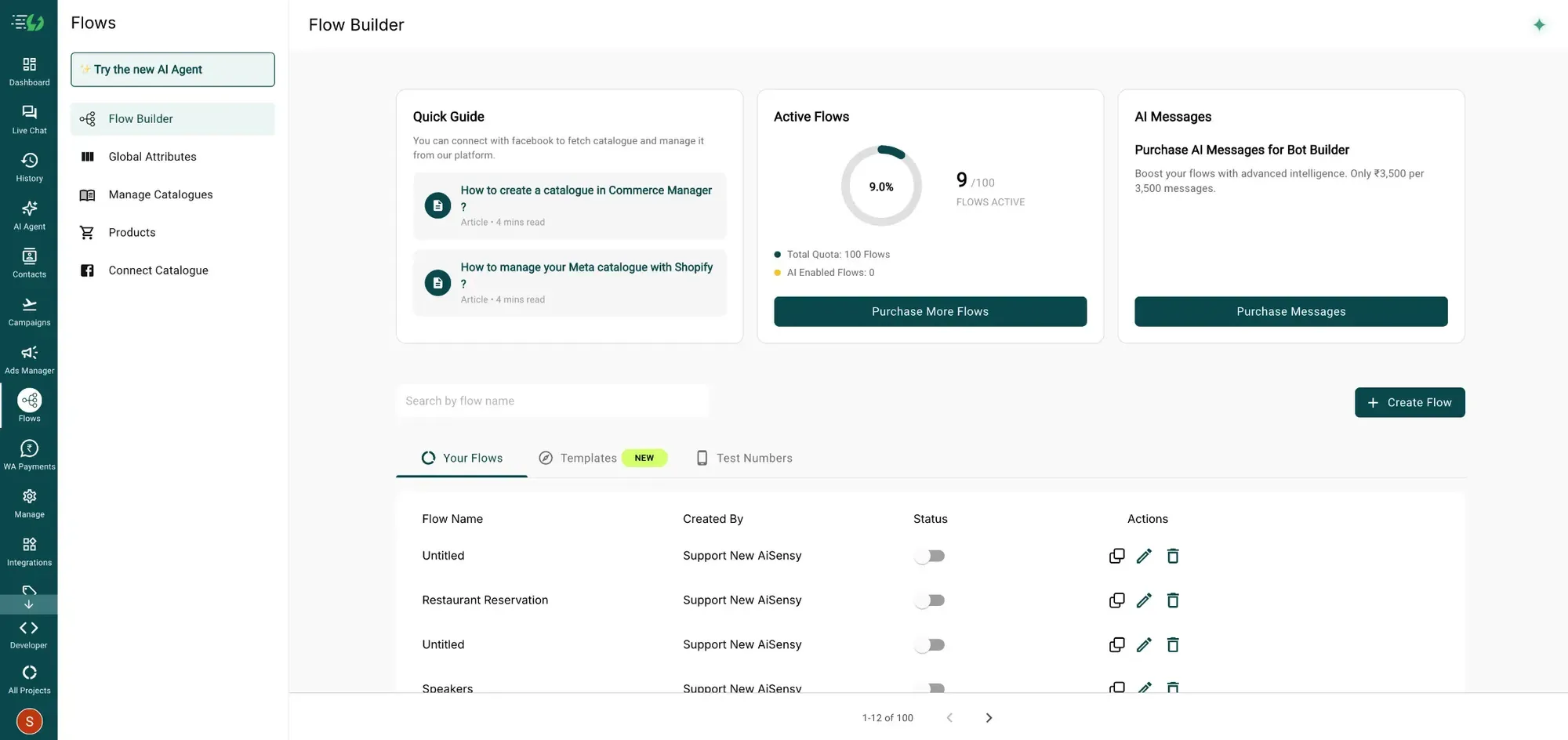Switch to the Your Flows tab

pyautogui.click(x=462, y=458)
